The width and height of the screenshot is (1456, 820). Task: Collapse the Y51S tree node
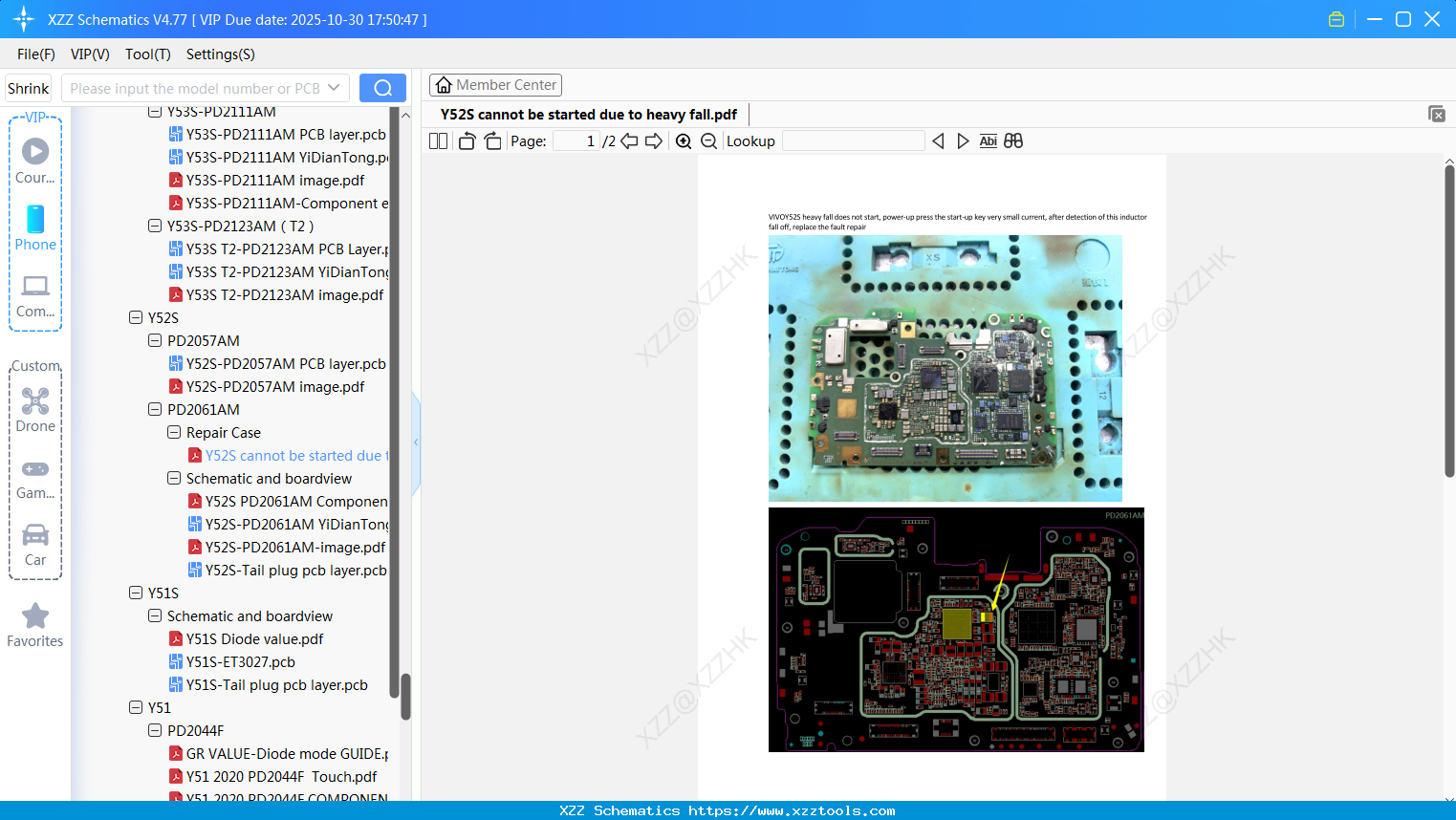pos(136,593)
